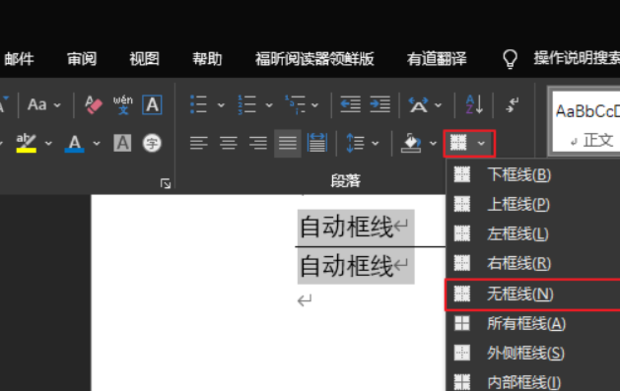Decrease the paragraph indent

350,105
